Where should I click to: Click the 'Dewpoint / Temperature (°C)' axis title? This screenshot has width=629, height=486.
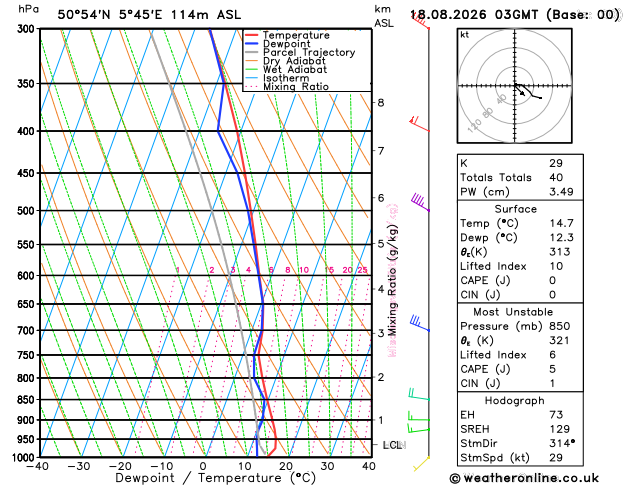click(x=215, y=478)
